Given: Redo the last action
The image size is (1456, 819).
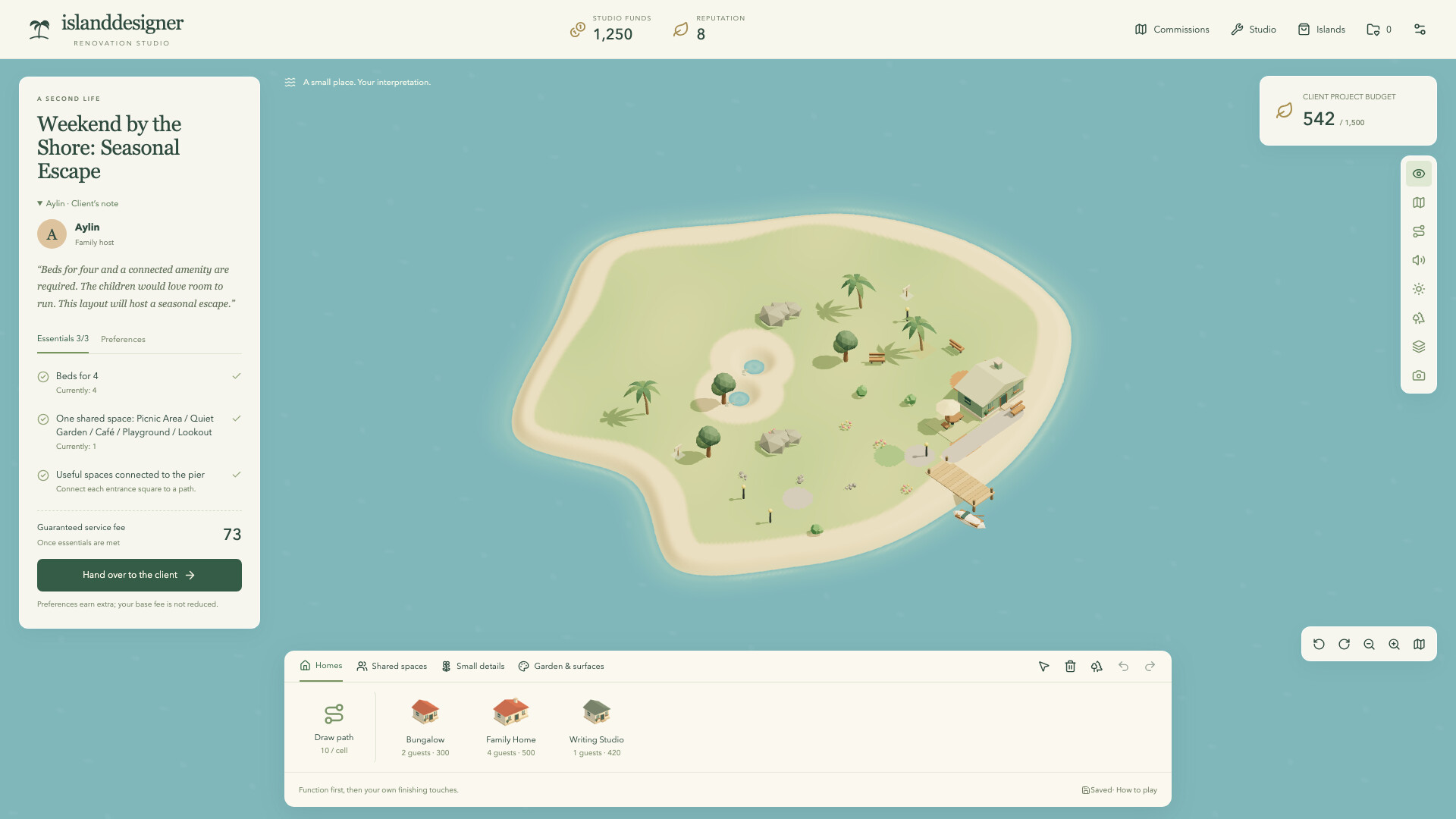Looking at the screenshot, I should tap(1150, 666).
